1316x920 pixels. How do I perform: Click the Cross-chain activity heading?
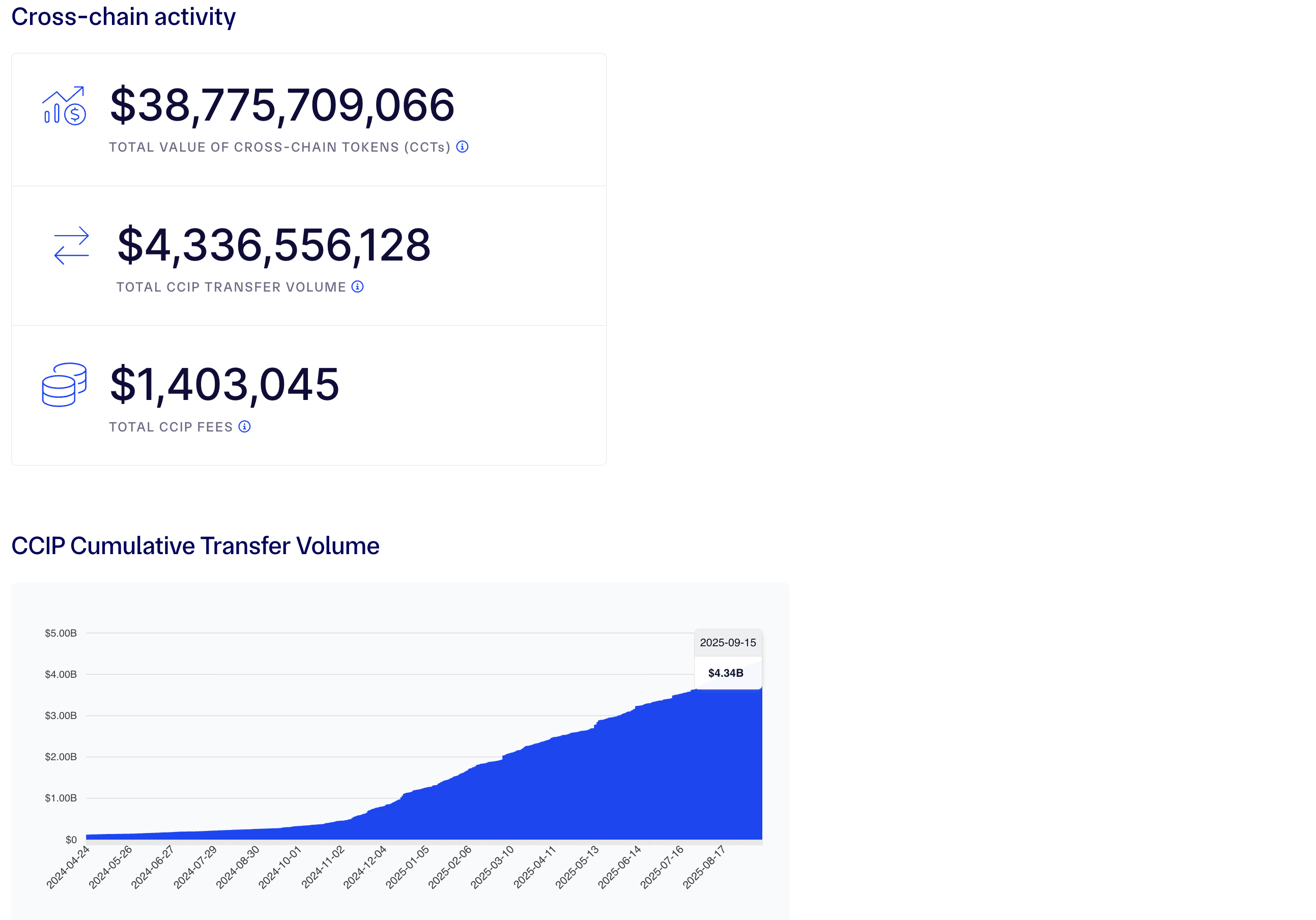(x=123, y=17)
